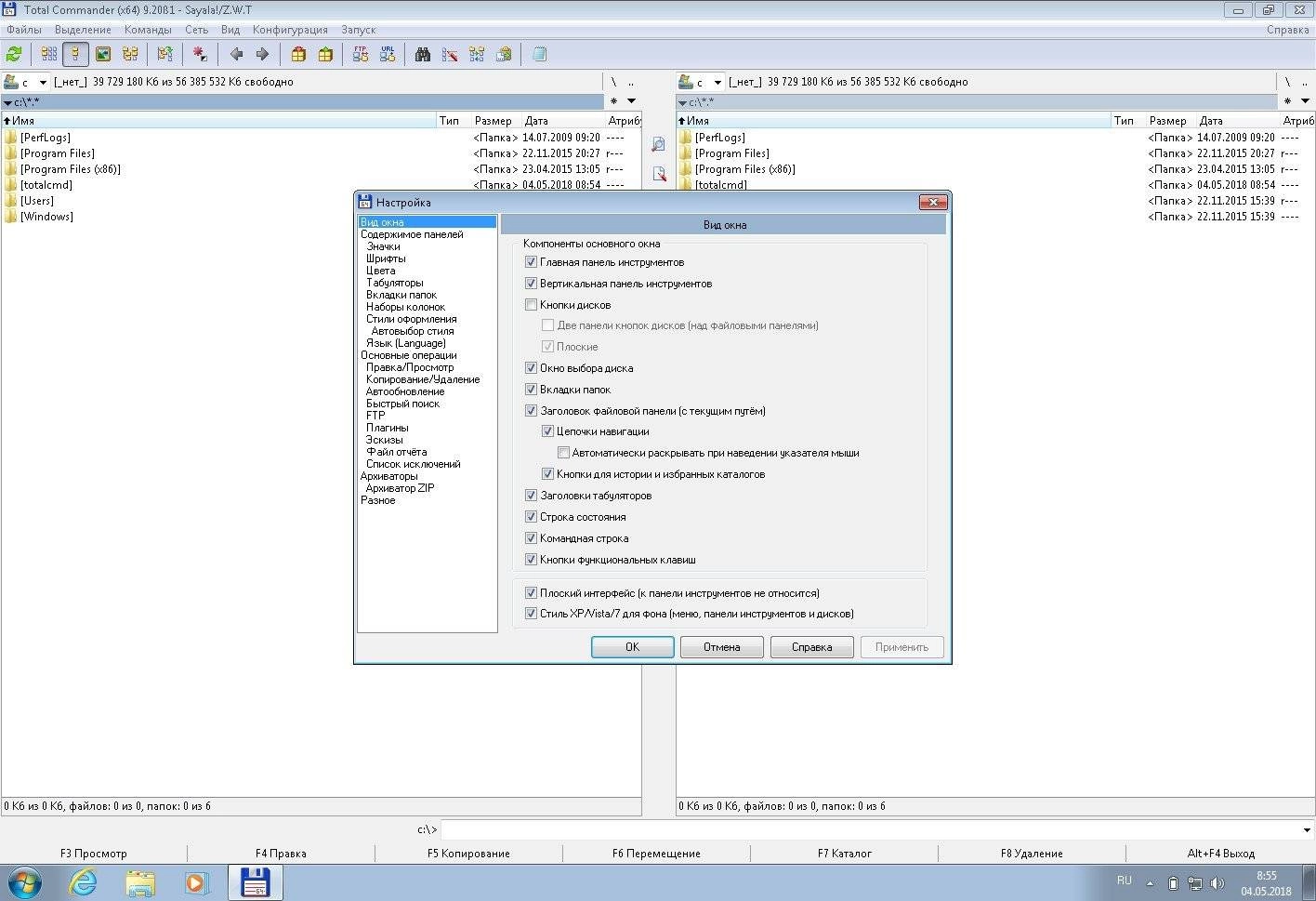Open the FTP connect icon

click(x=361, y=54)
